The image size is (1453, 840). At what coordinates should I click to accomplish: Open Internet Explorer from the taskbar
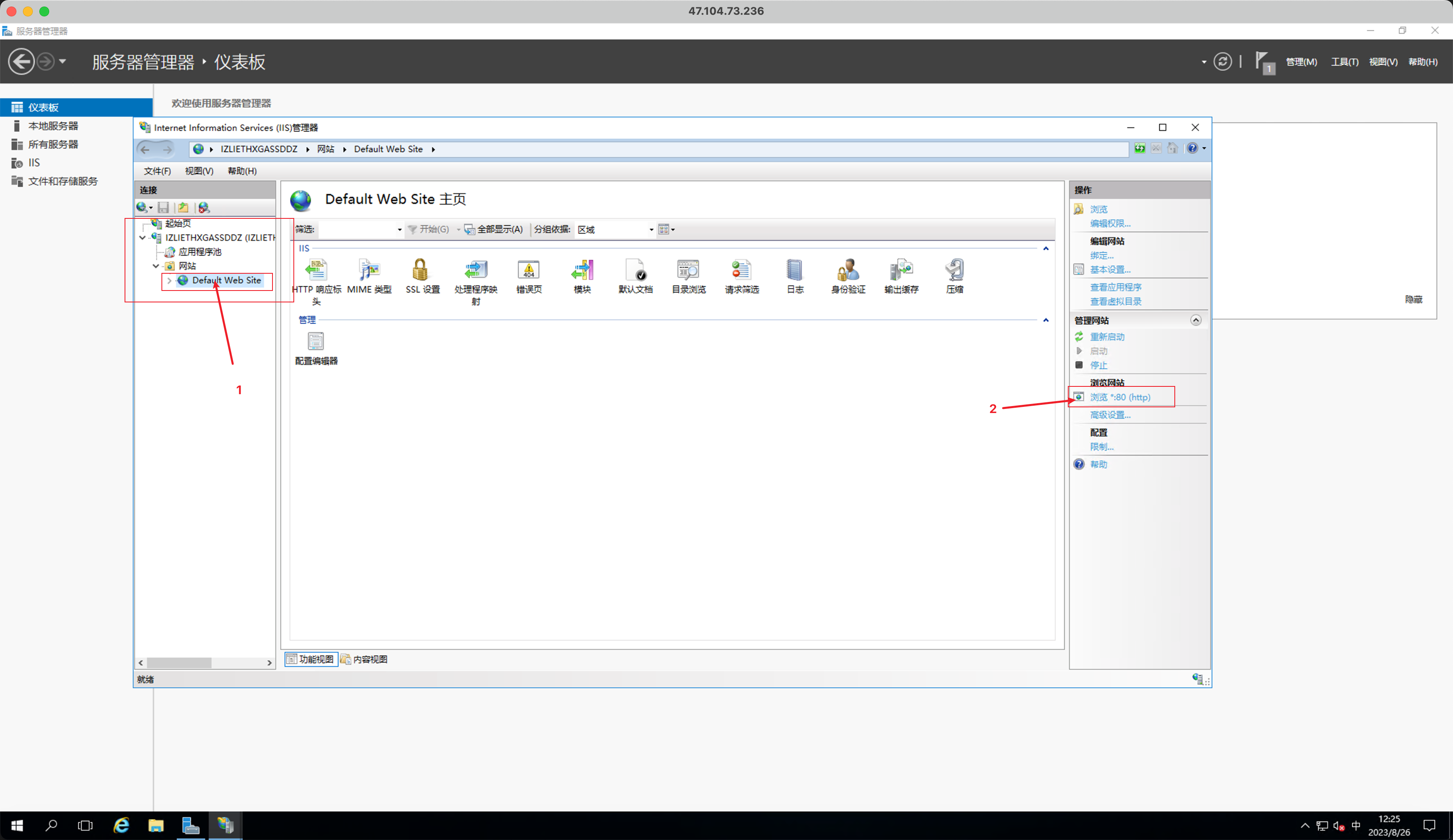[x=121, y=826]
